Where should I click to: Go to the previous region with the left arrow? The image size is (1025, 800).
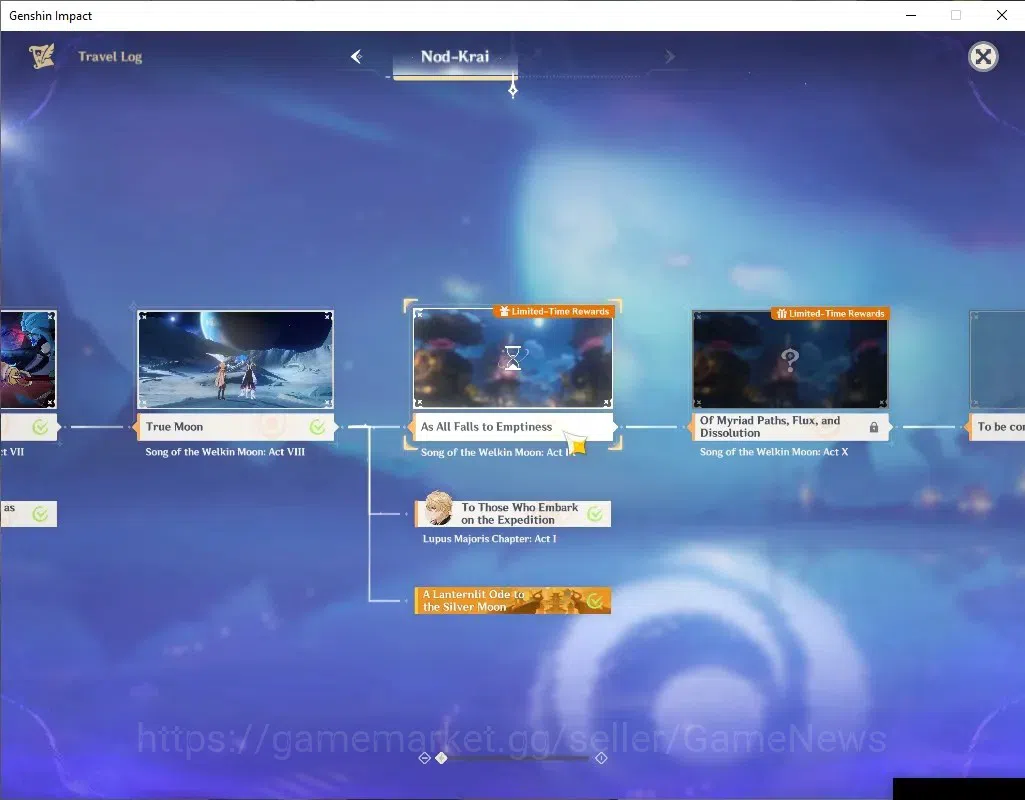(356, 57)
